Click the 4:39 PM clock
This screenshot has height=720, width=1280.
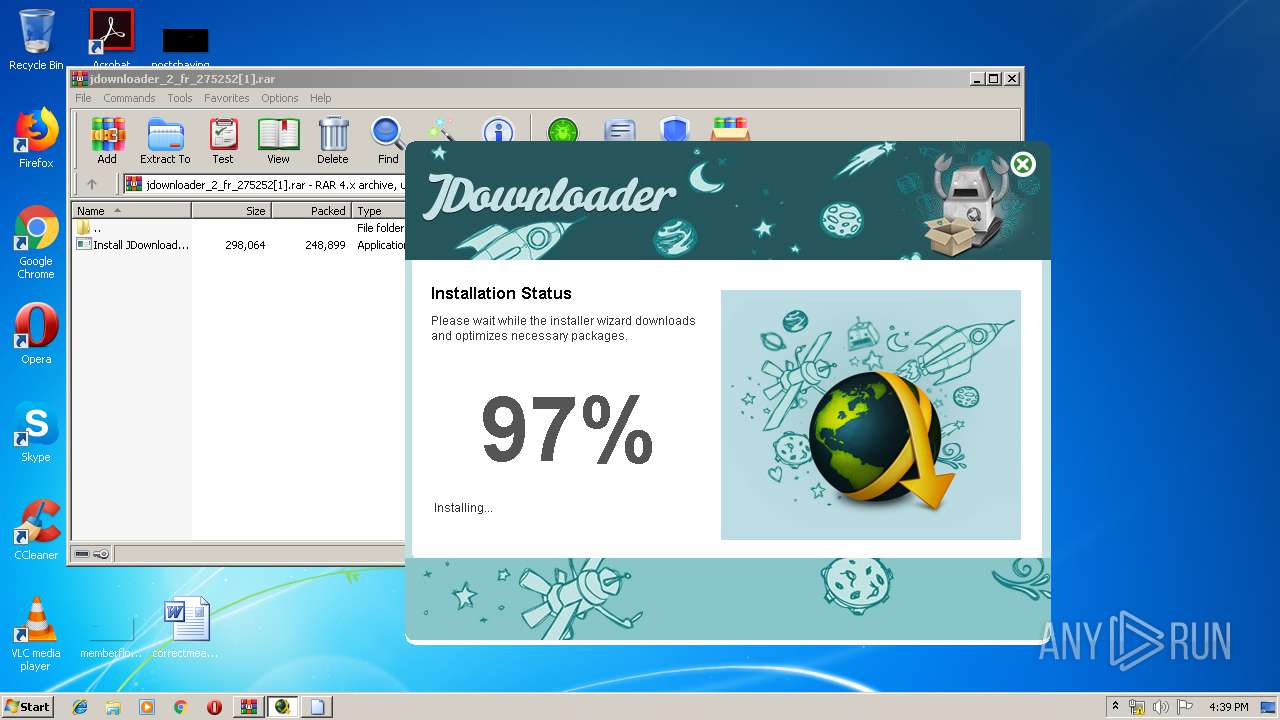point(1228,707)
